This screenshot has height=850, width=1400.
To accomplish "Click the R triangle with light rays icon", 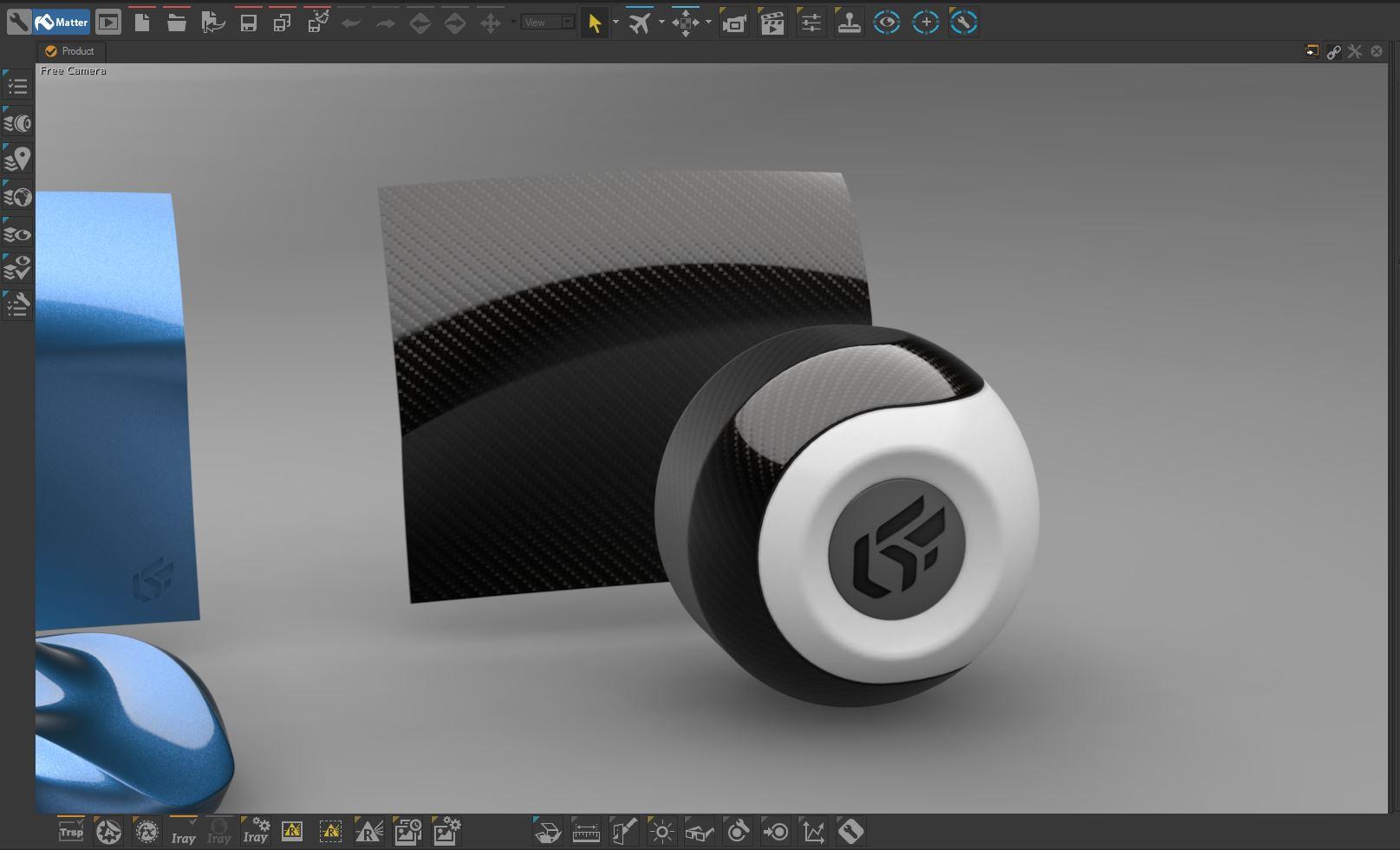I will [x=368, y=832].
